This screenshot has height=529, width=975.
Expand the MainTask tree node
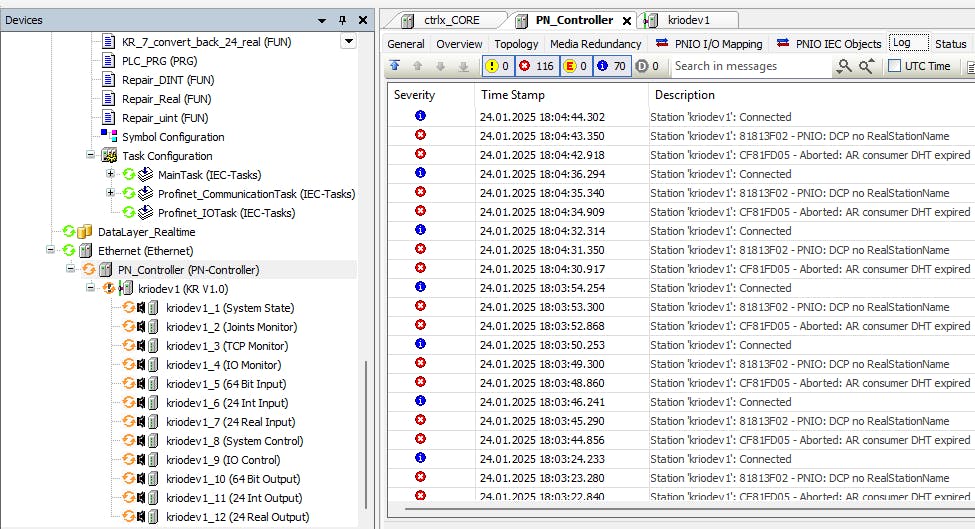(110, 175)
